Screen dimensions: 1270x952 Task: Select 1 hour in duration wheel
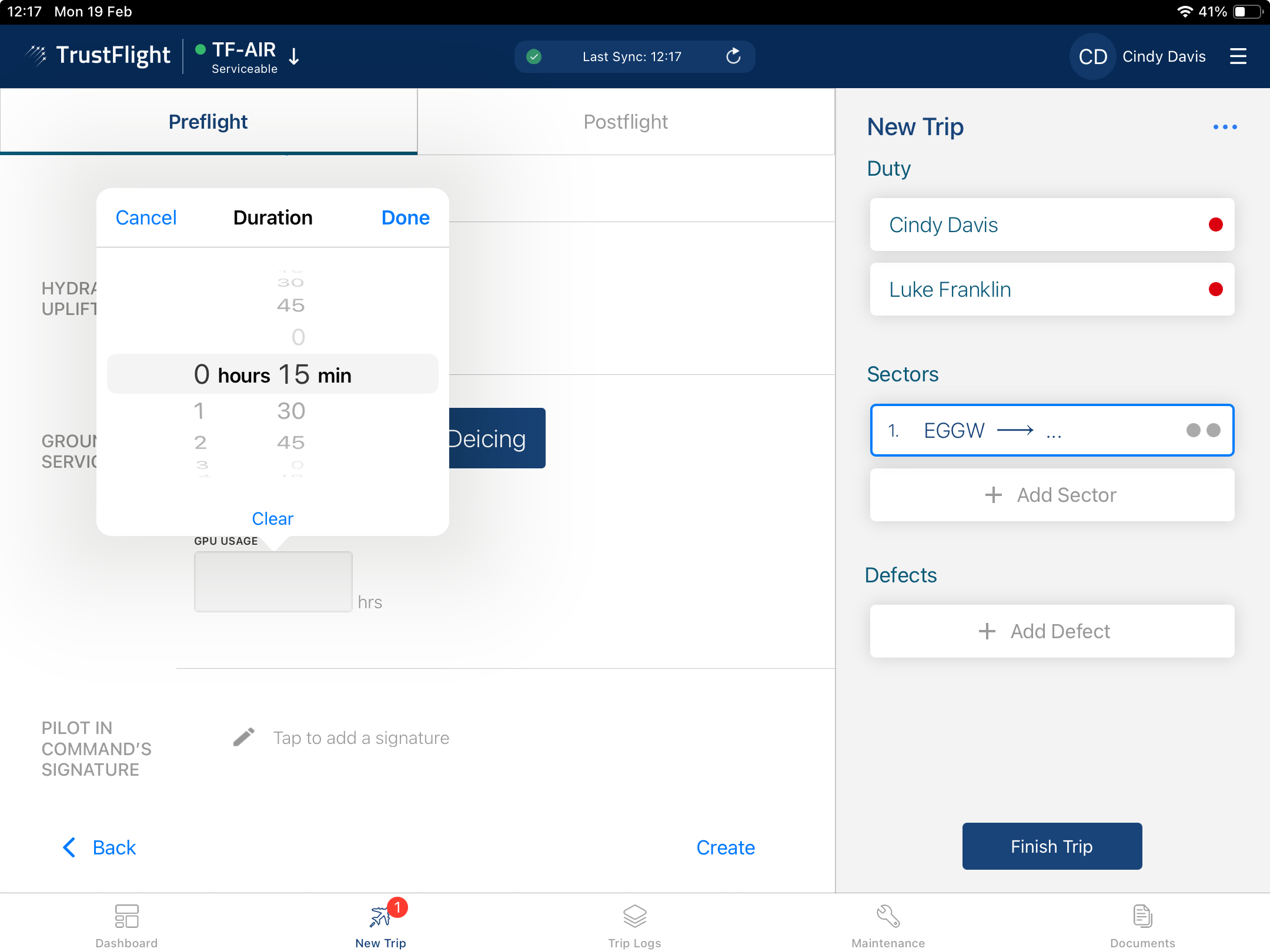coord(199,411)
